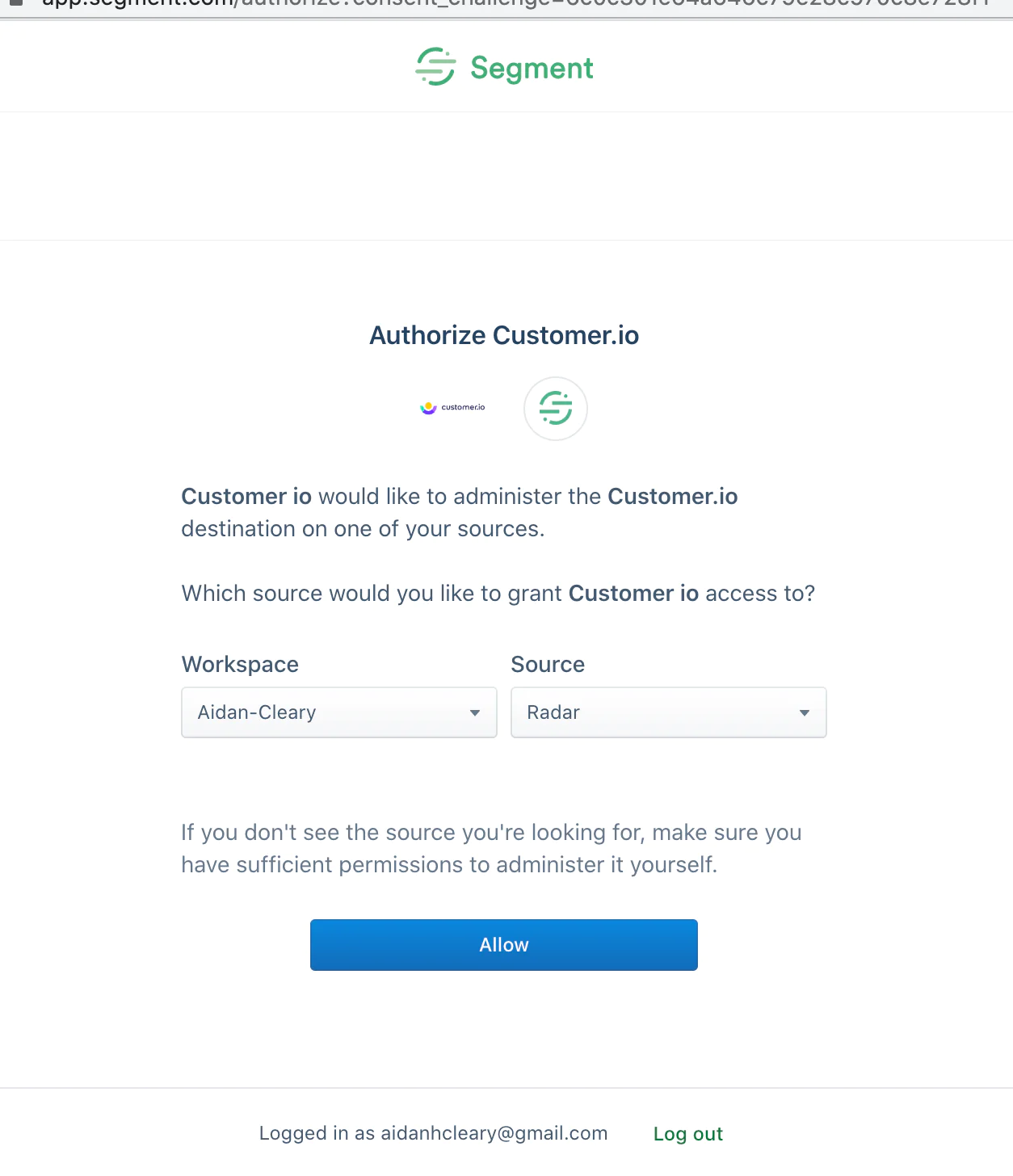Click the small colorful Customer.io mark
The image size is (1013, 1176).
click(429, 407)
